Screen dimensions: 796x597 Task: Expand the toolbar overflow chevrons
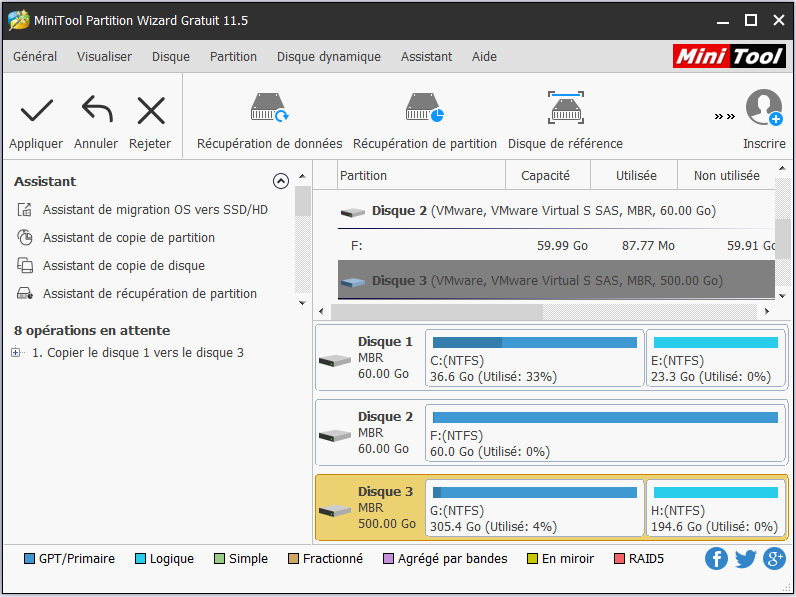click(725, 116)
